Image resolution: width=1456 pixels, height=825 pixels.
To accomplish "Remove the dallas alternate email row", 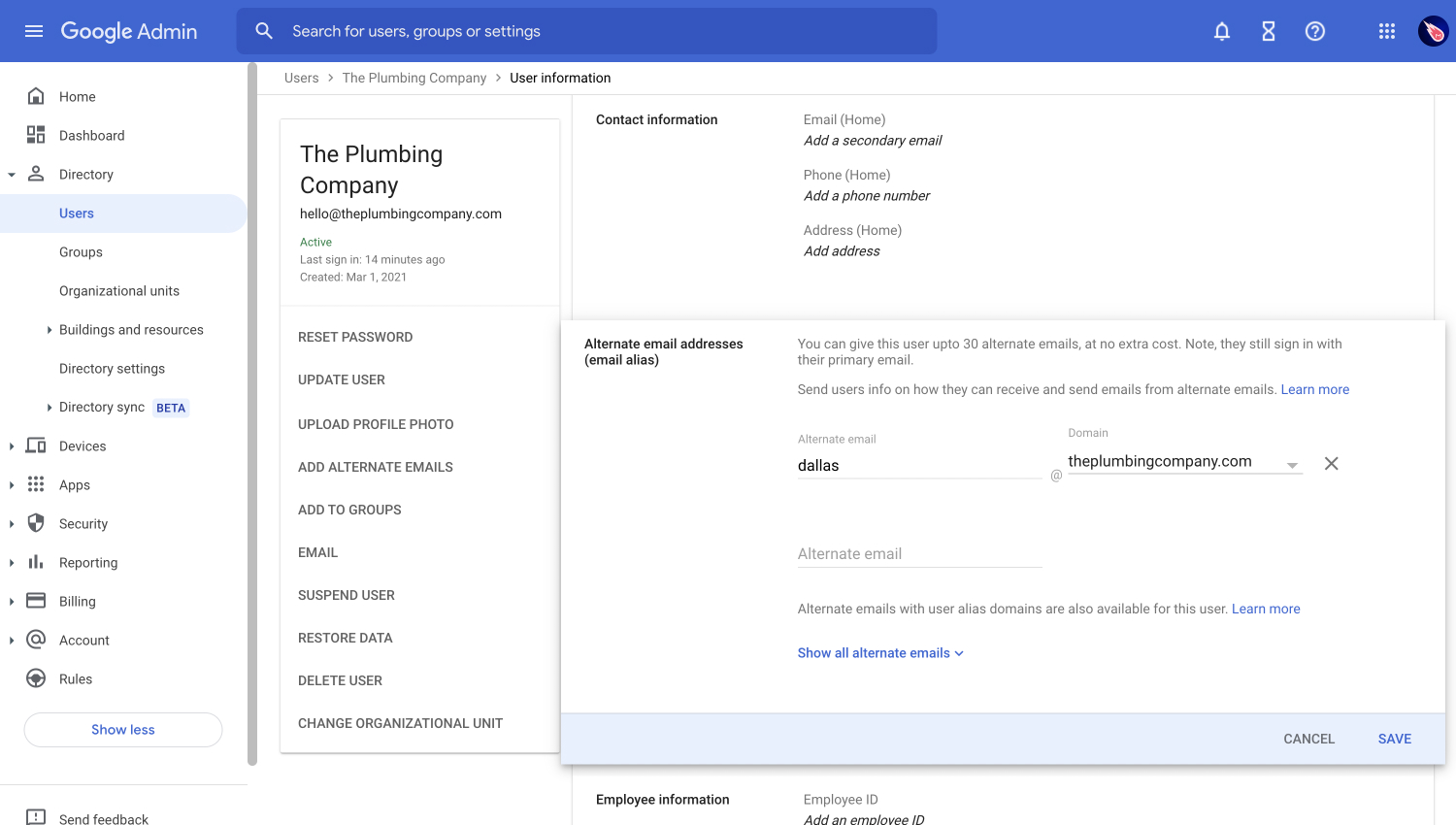I will tap(1332, 464).
